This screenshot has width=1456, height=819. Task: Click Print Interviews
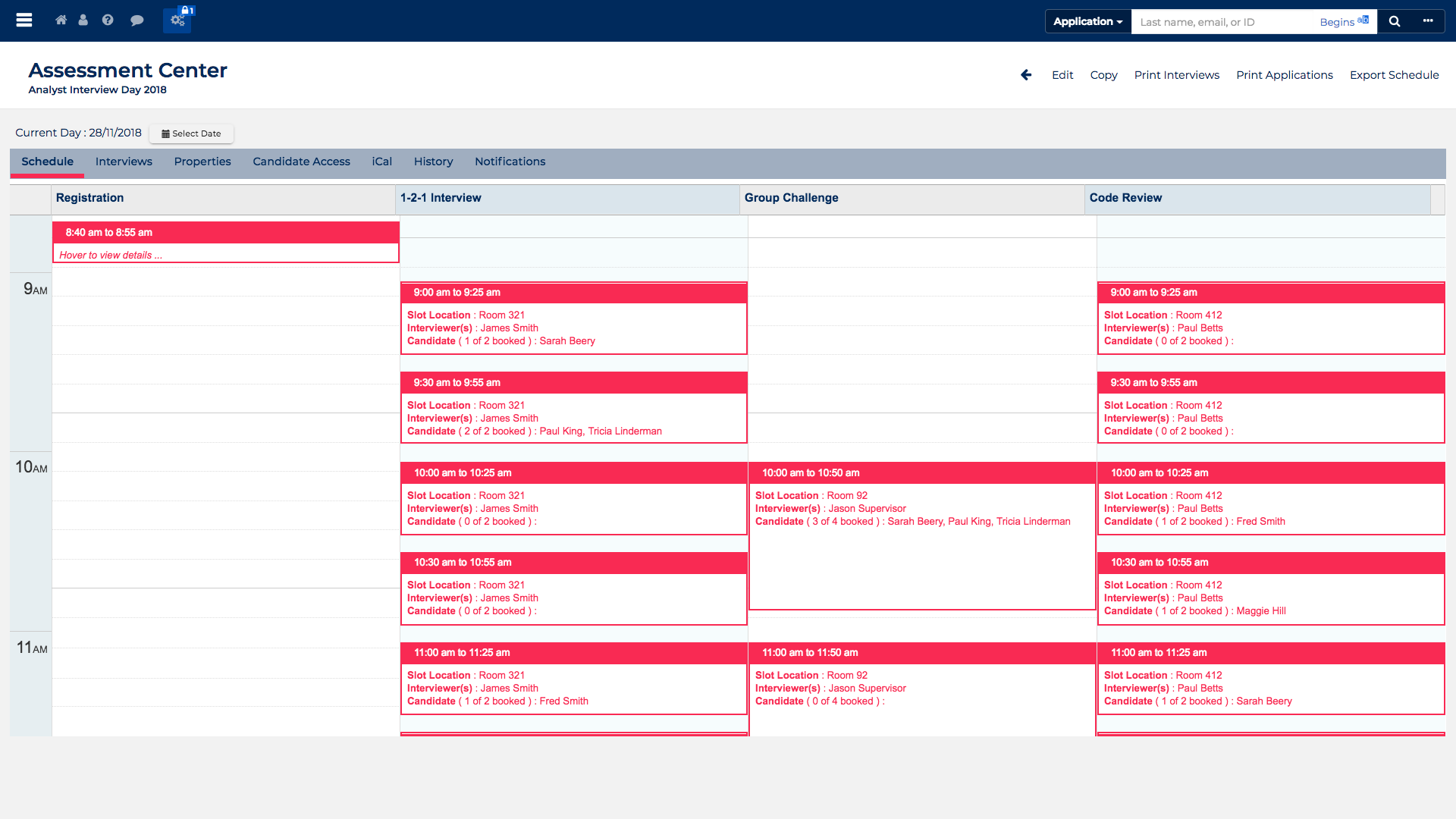click(1177, 75)
